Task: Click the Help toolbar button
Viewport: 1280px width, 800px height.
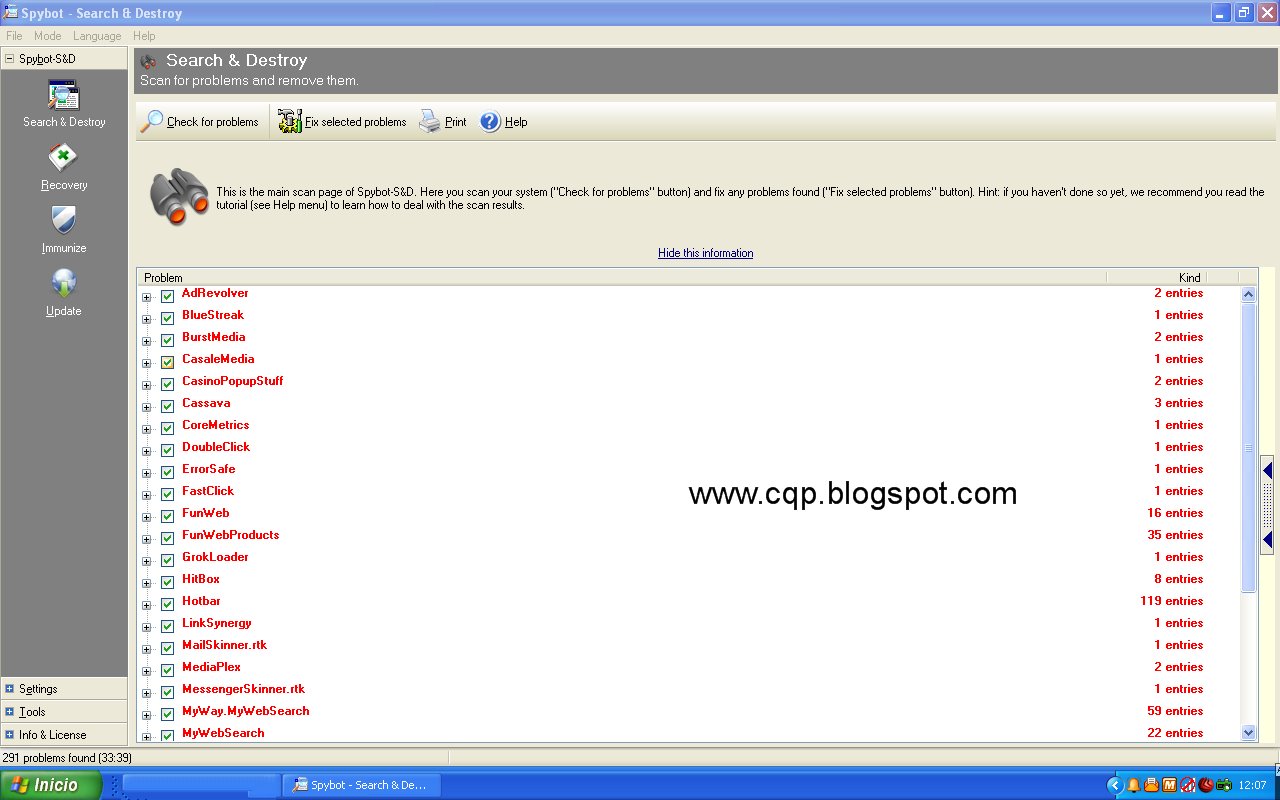Action: (x=503, y=122)
